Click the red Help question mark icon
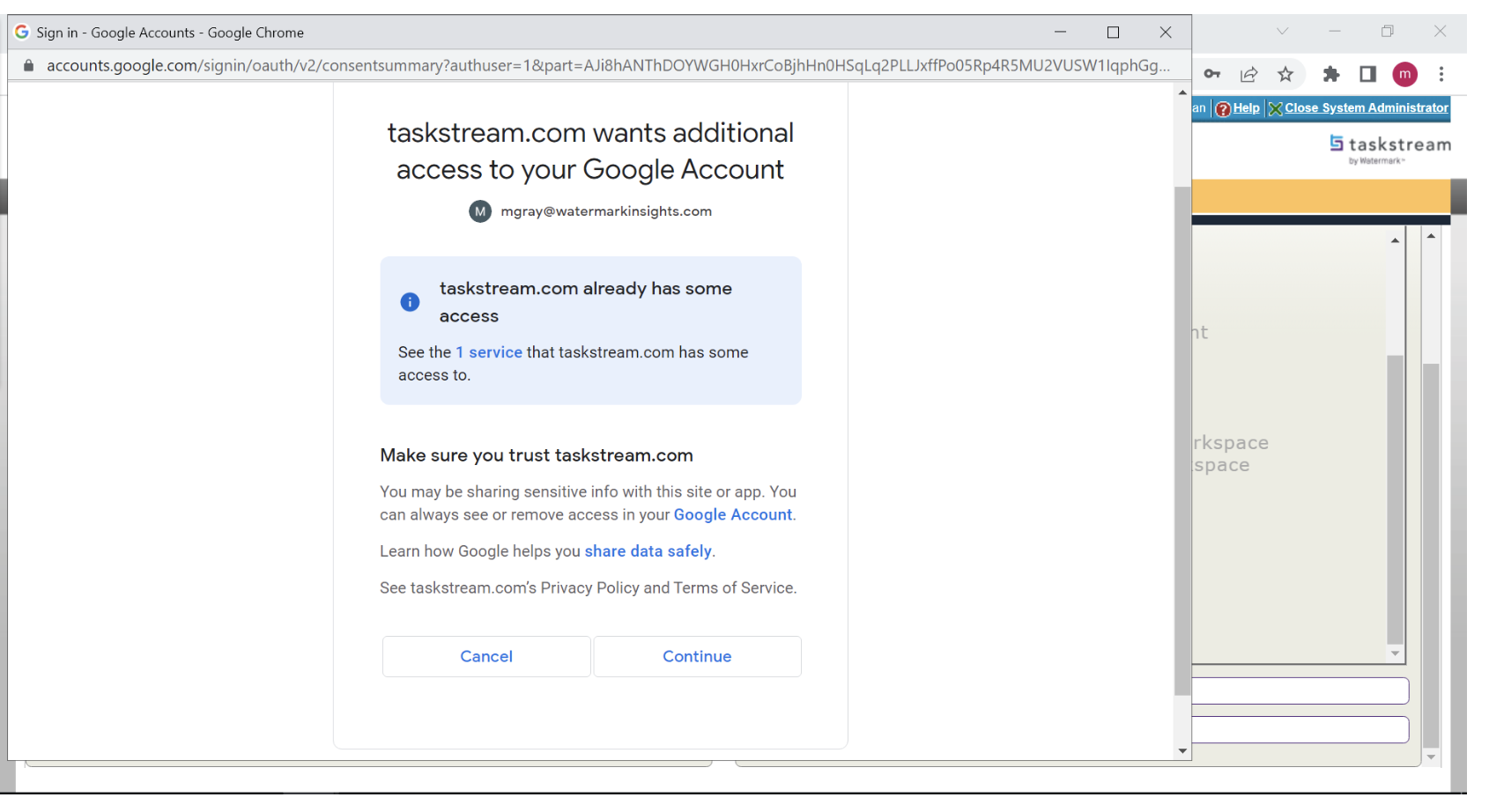The height and width of the screenshot is (812, 1489). click(1223, 108)
